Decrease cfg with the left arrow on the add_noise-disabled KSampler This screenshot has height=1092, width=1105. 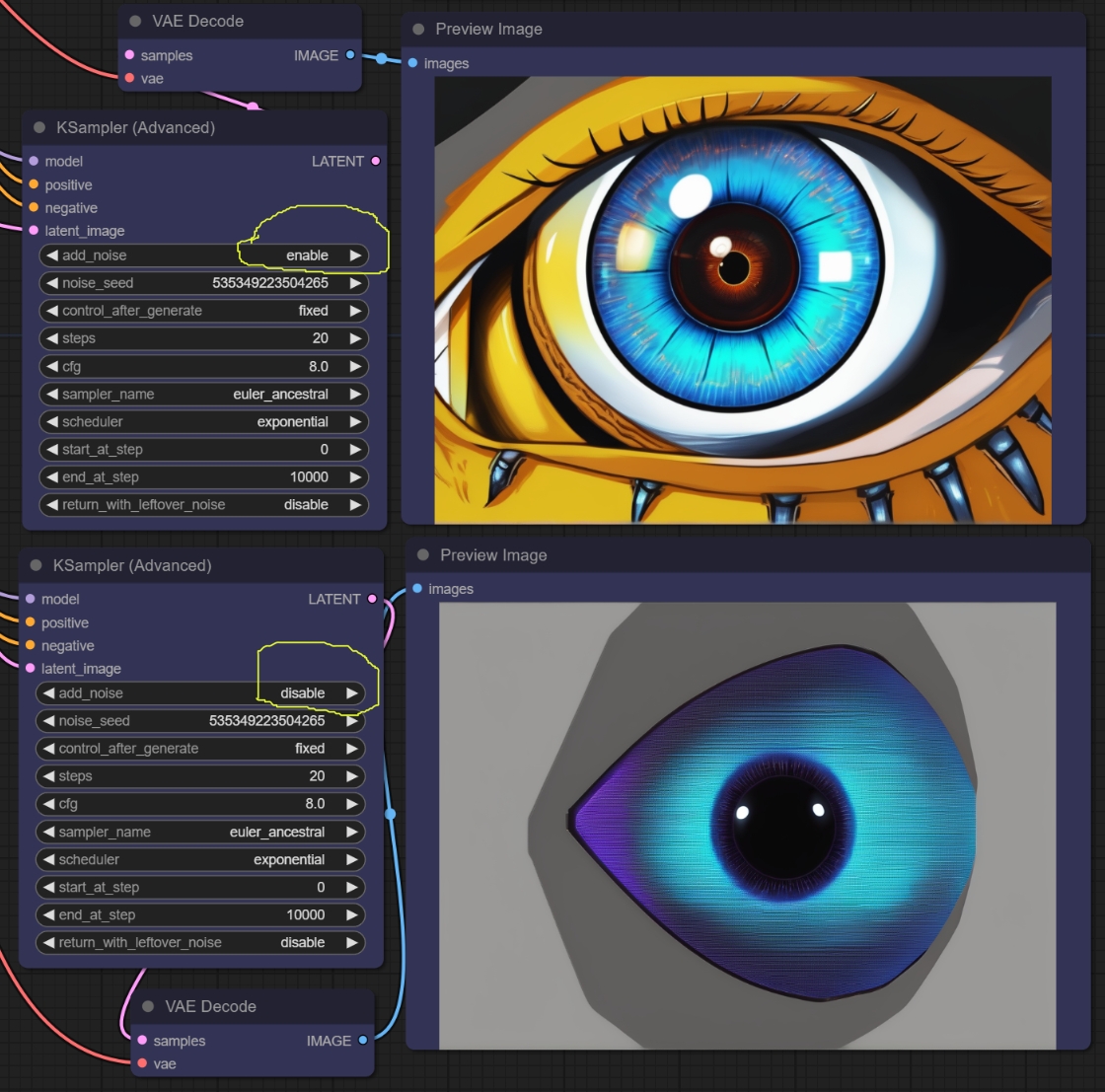[x=48, y=804]
